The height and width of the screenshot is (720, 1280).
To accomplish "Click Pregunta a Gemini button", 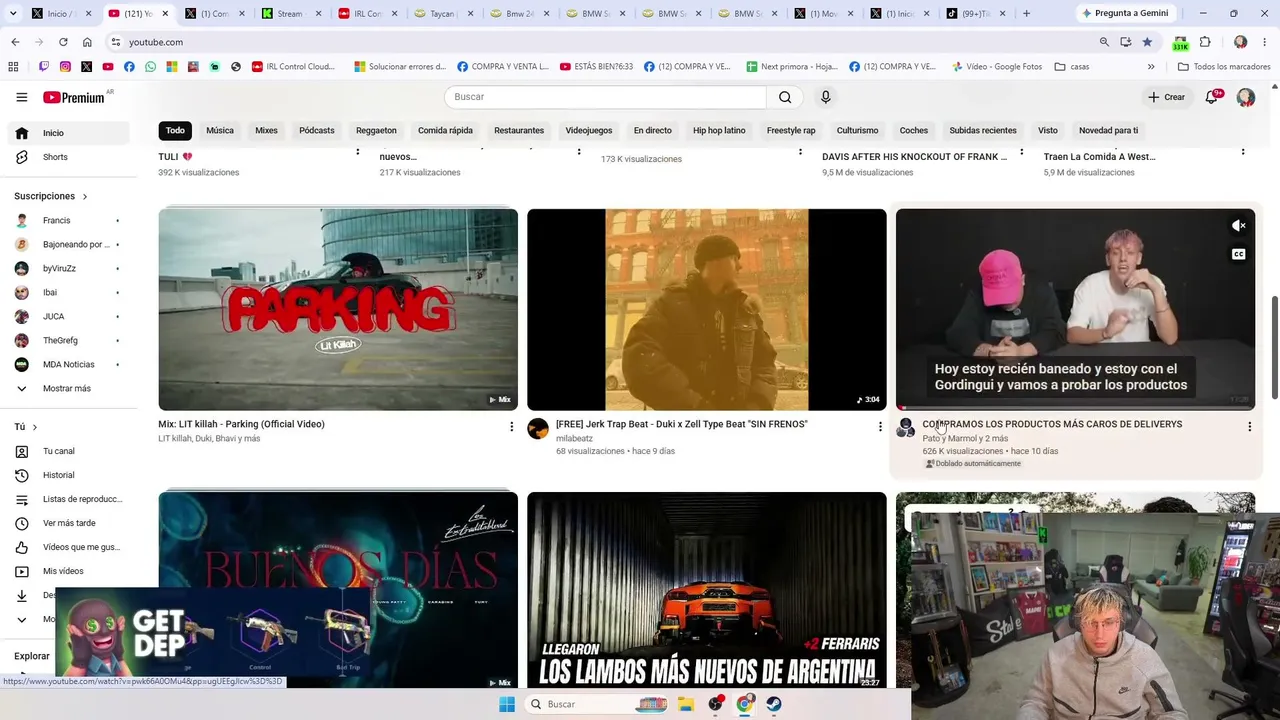I will point(1124,13).
